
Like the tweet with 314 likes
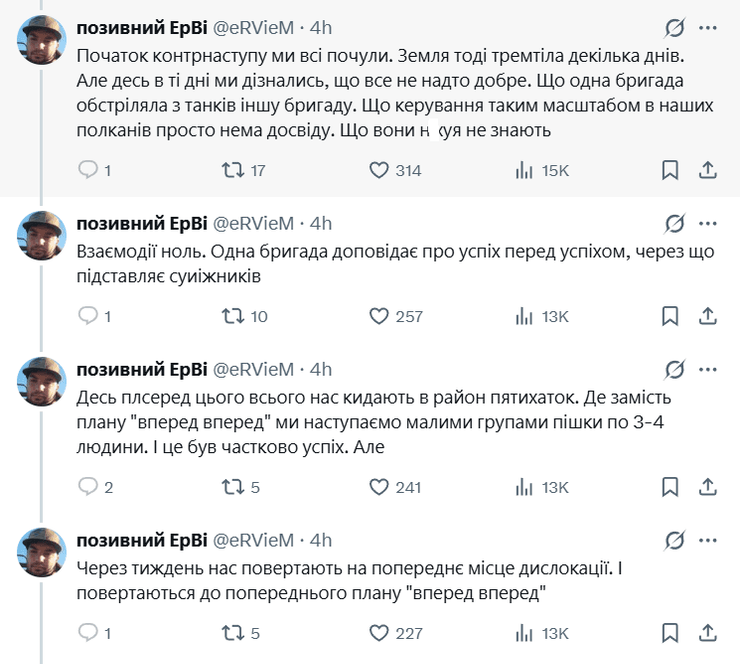tap(379, 171)
